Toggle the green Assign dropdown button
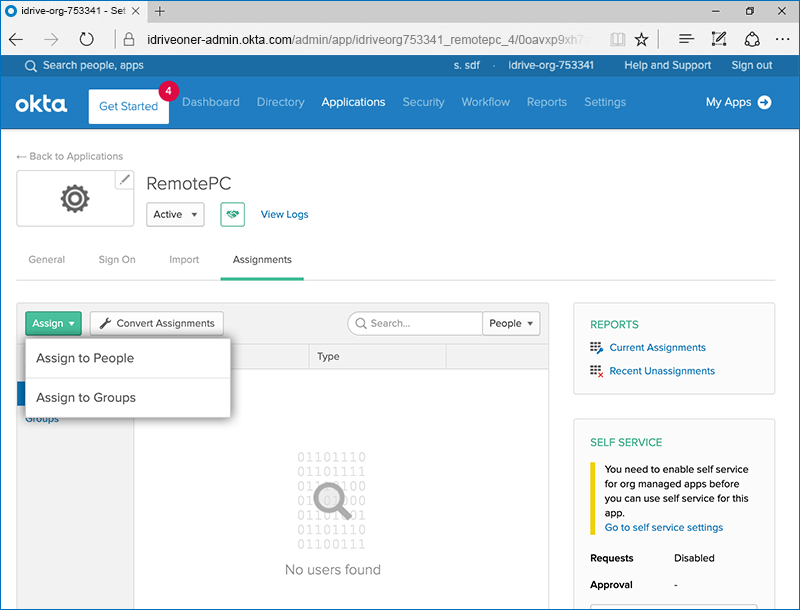The image size is (800, 610). [53, 323]
